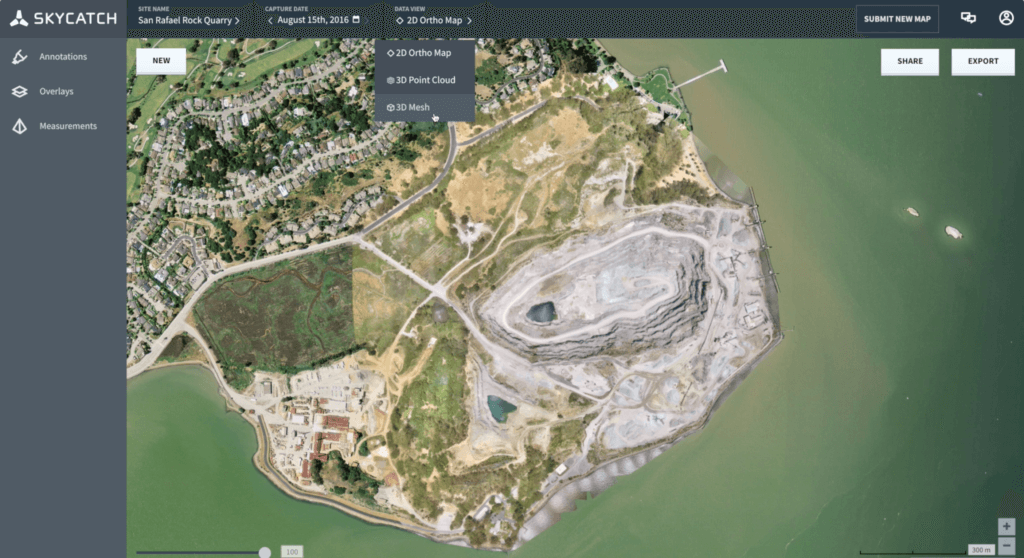Click the August 15th, 2016 capture date
1024x558 pixels.
pyautogui.click(x=313, y=20)
